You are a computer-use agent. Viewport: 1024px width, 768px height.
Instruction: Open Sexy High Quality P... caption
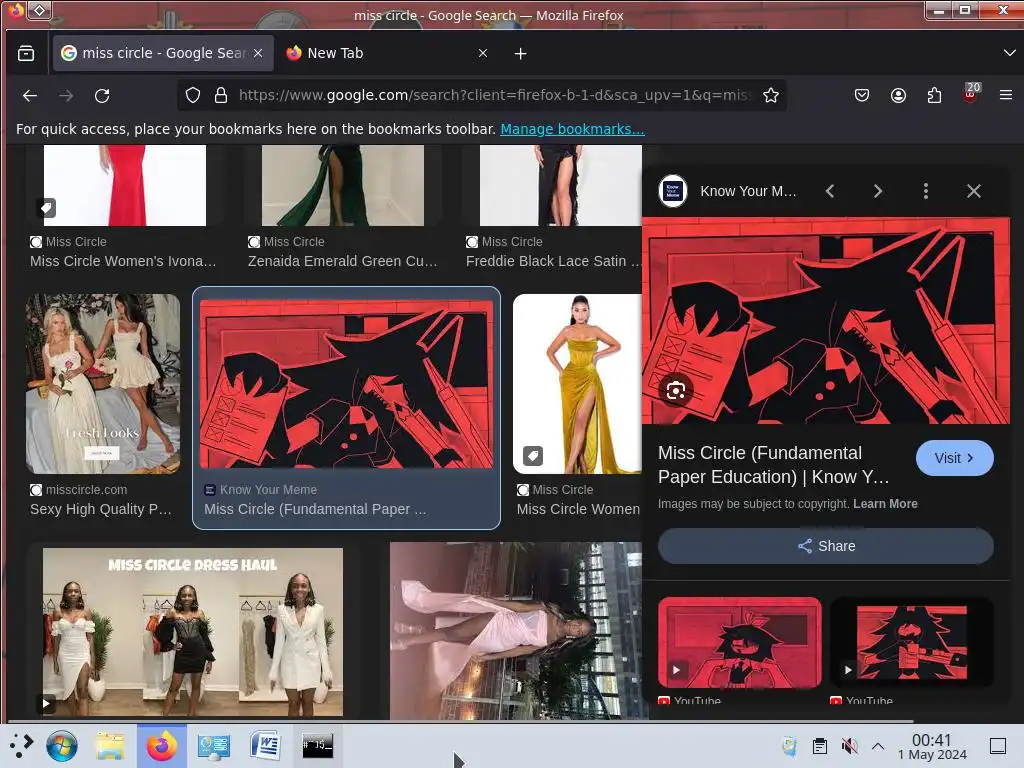click(101, 509)
